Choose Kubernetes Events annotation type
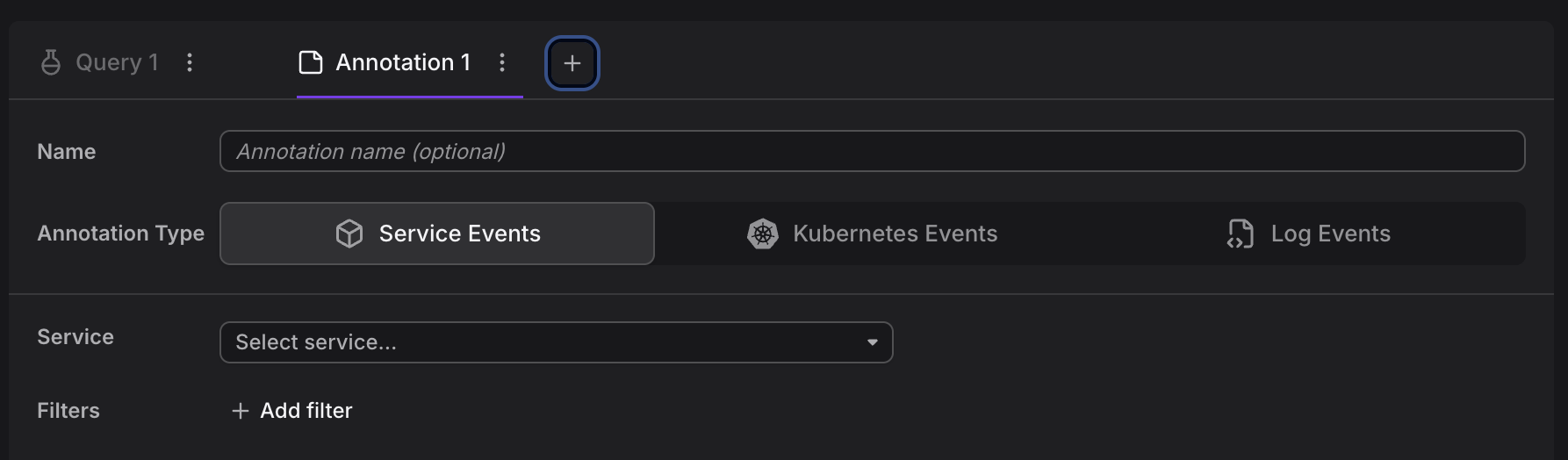The height and width of the screenshot is (460, 1568). (x=872, y=234)
